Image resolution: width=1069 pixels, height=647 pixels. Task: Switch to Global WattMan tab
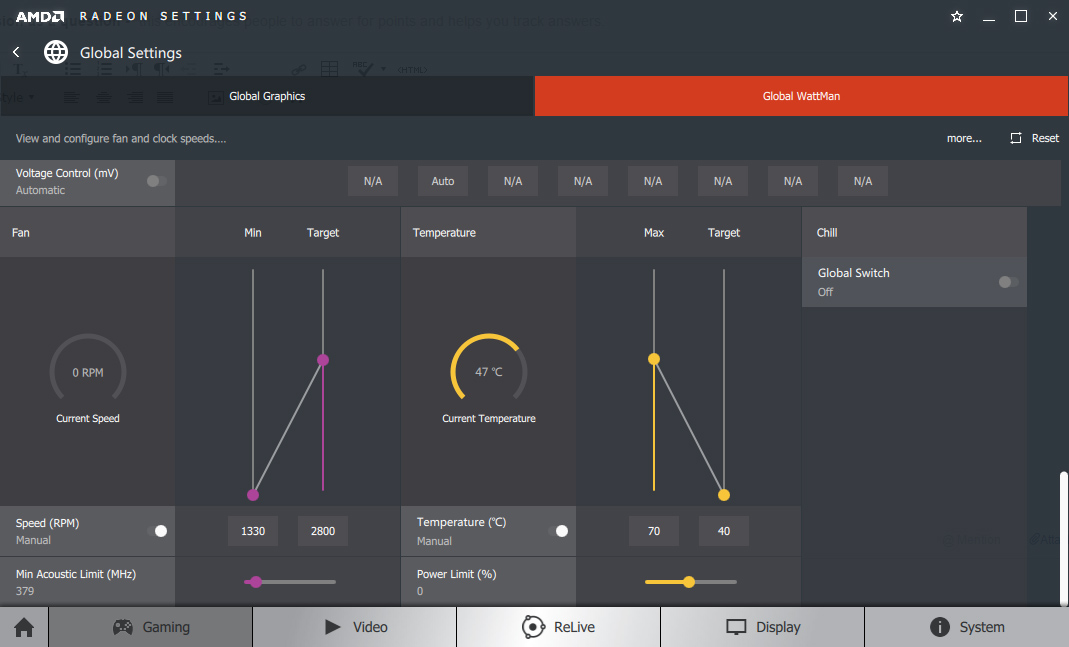tap(801, 96)
